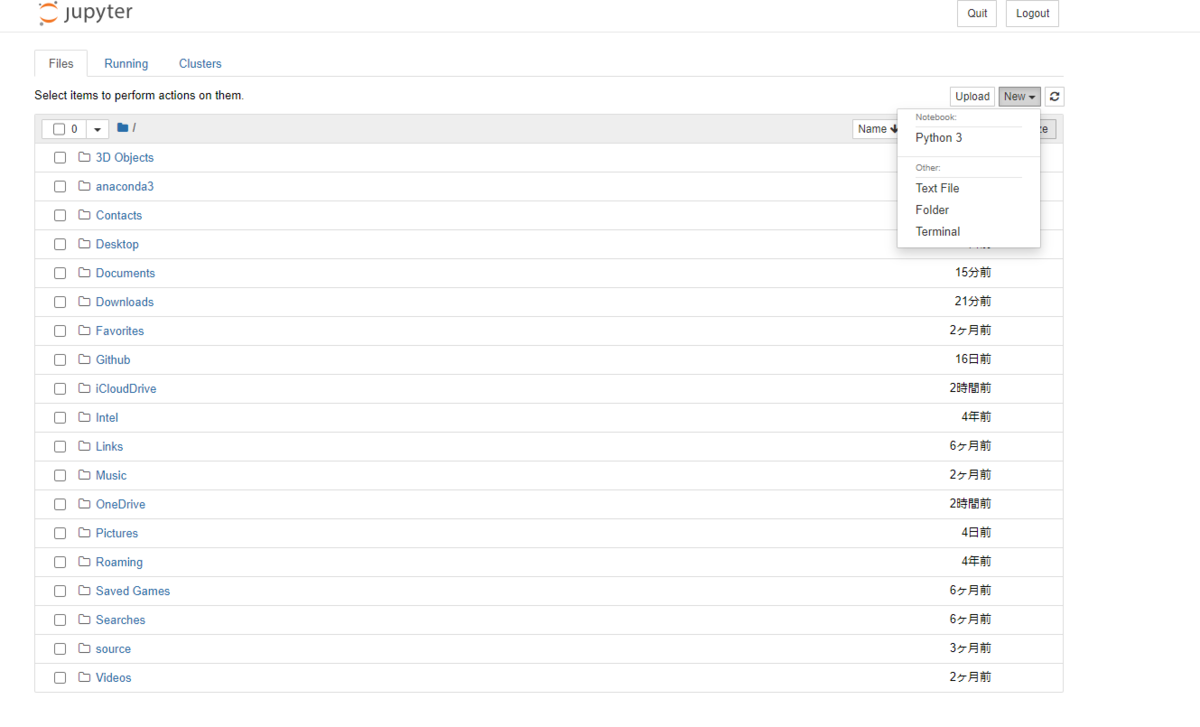The width and height of the screenshot is (1200, 727).
Task: Tick the checkbox next to source
Action: pos(60,649)
